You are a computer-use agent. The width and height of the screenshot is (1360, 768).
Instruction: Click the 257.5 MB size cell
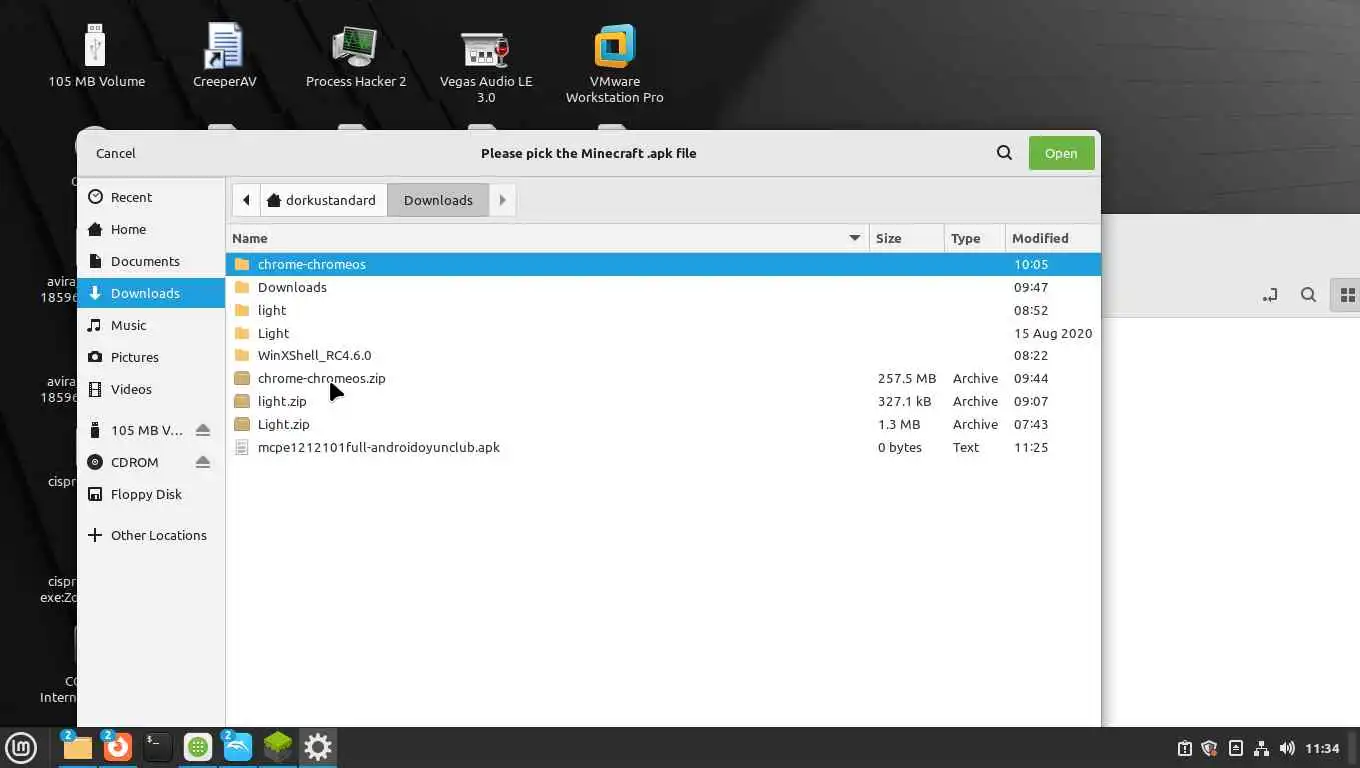pyautogui.click(x=907, y=378)
